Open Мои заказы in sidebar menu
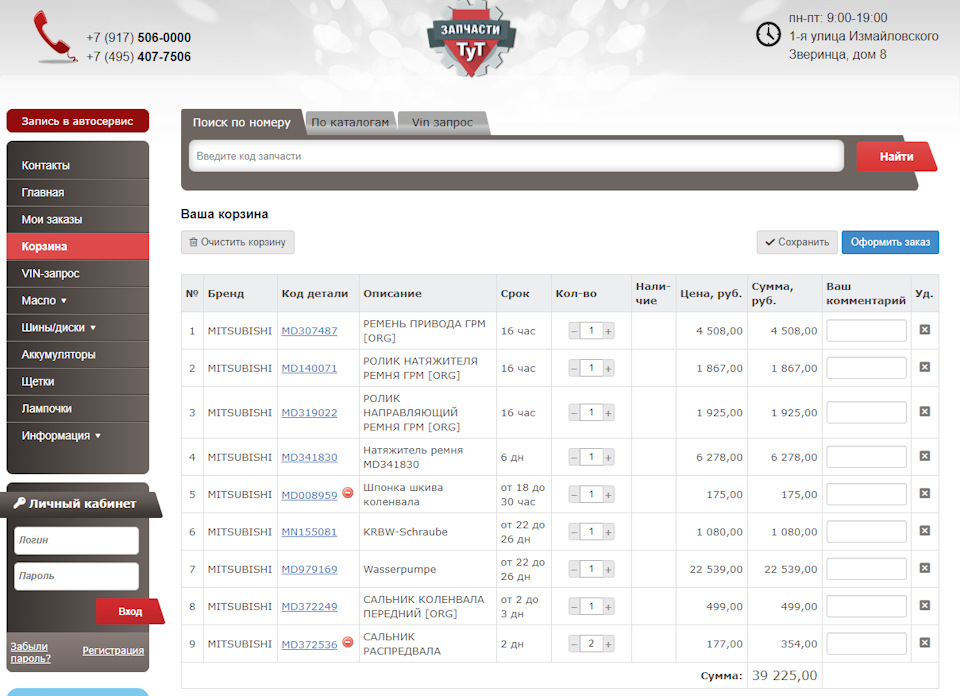Viewport: 960px width, 696px height. (x=78, y=219)
